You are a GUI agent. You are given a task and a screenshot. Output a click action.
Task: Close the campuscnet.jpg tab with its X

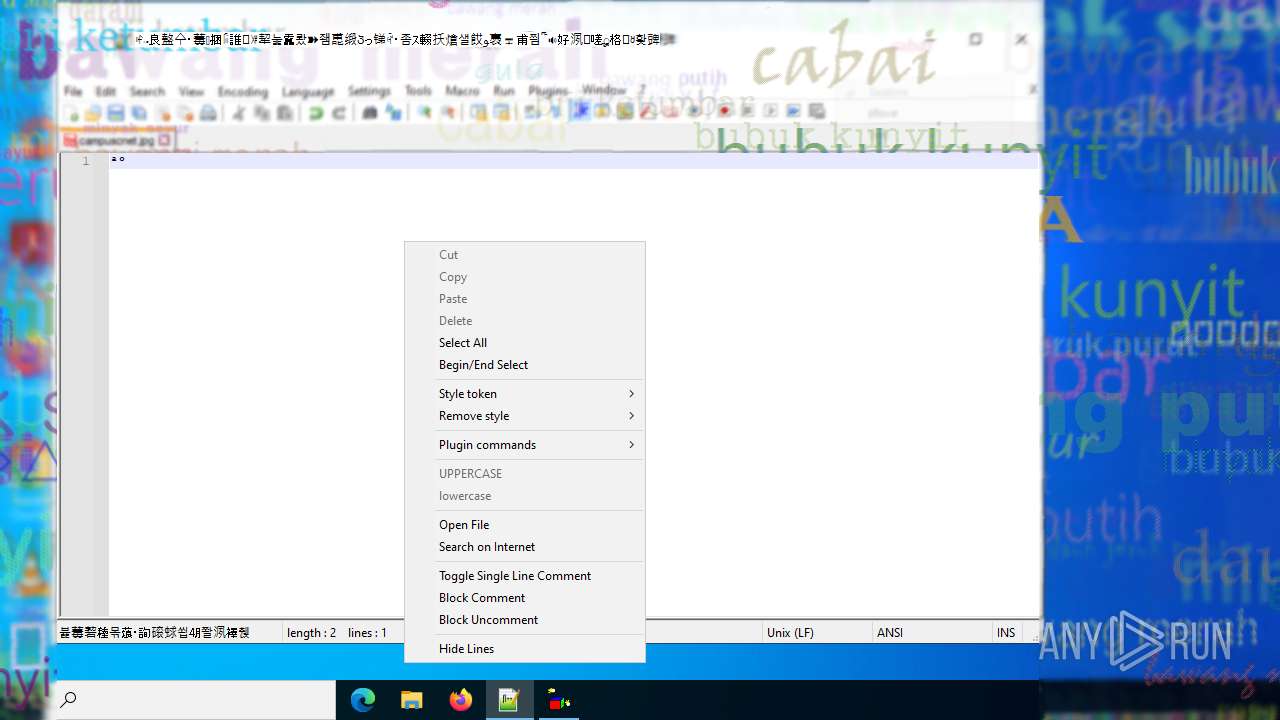165,141
